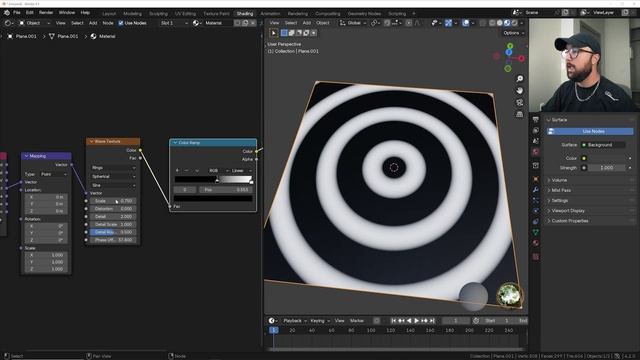Toggle the Use Nodes checkbox
This screenshot has height=360, width=640.
pyautogui.click(x=121, y=23)
